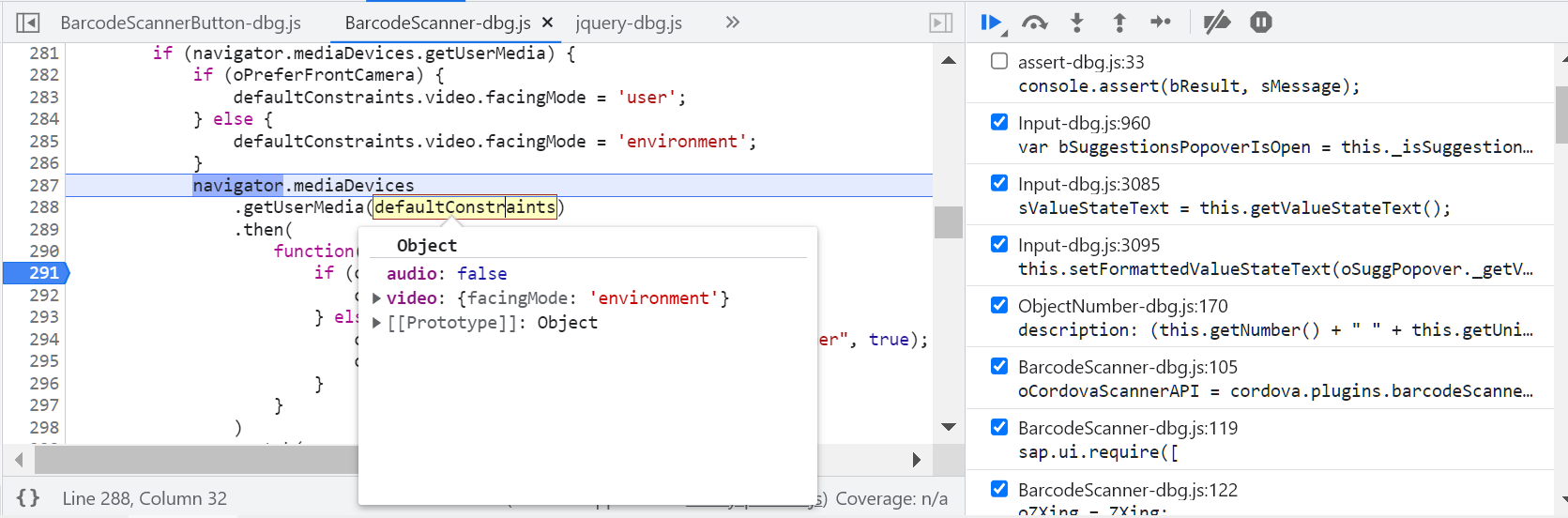Viewport: 1568px width, 518px height.
Task: Click breakpoint marker on line 291
Action: pos(37,273)
